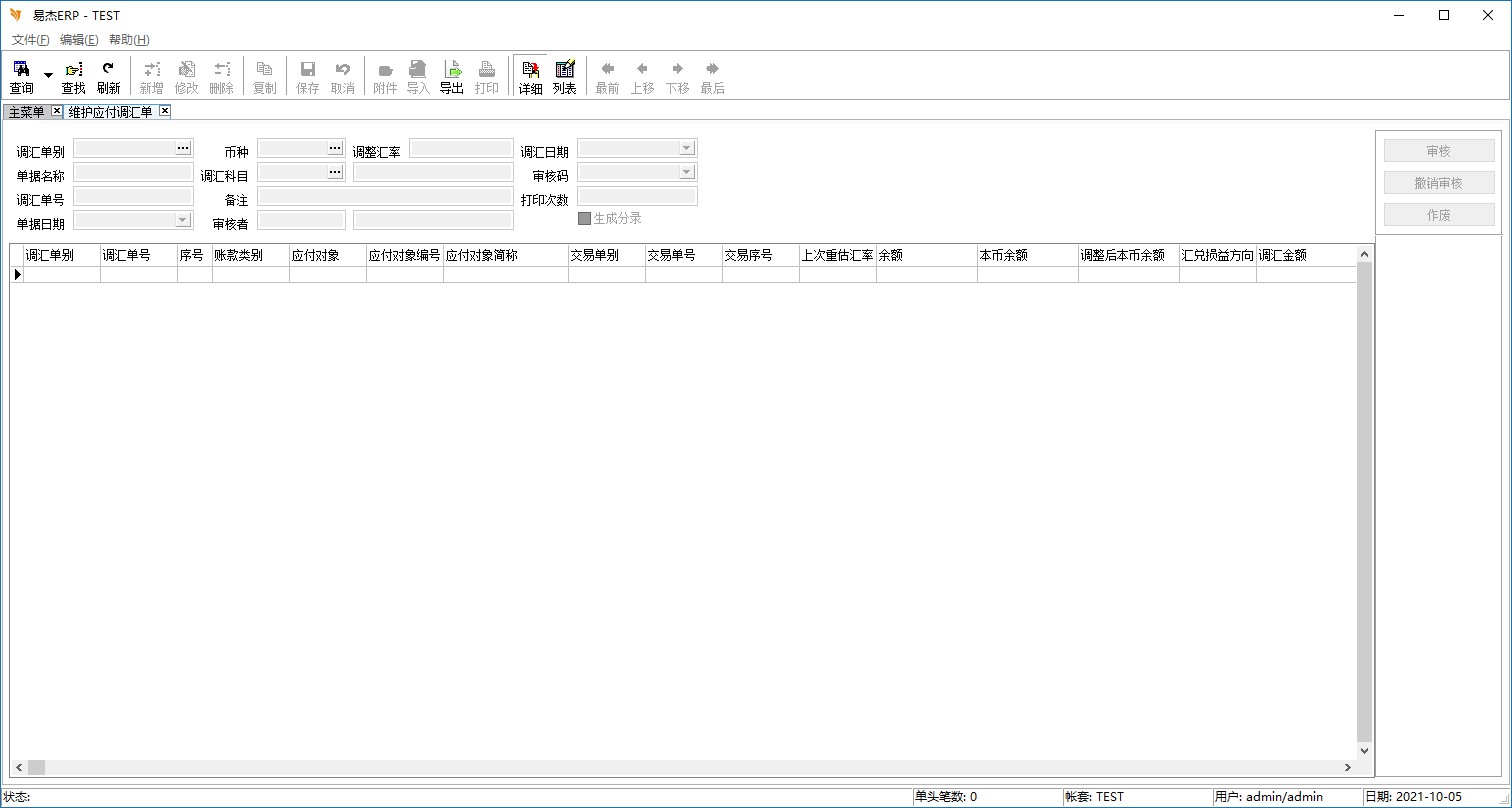Toggle the 生成分录 checkbox

(x=585, y=218)
